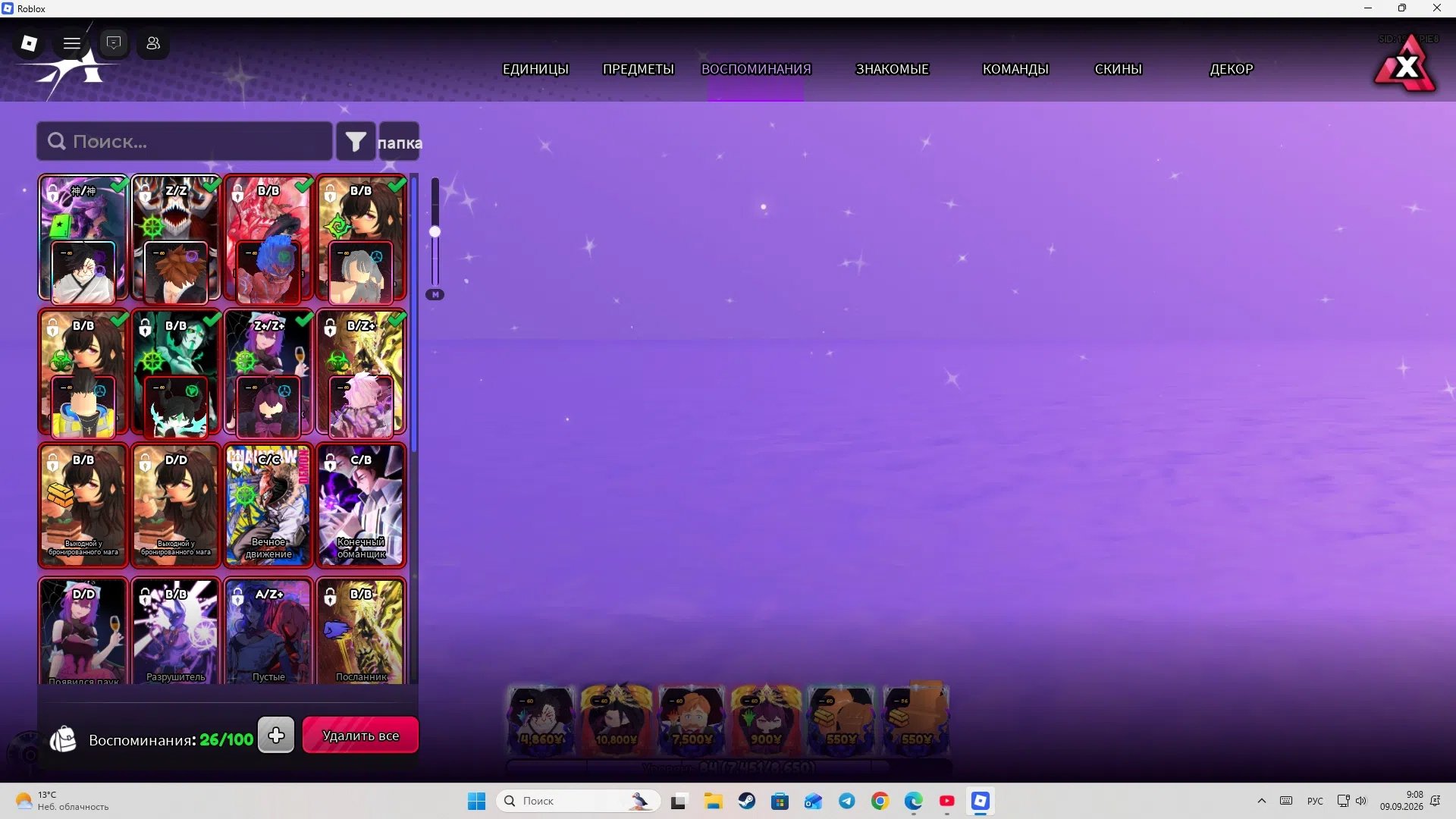Toggle lock icon on Разрушитель card

pos(145,597)
